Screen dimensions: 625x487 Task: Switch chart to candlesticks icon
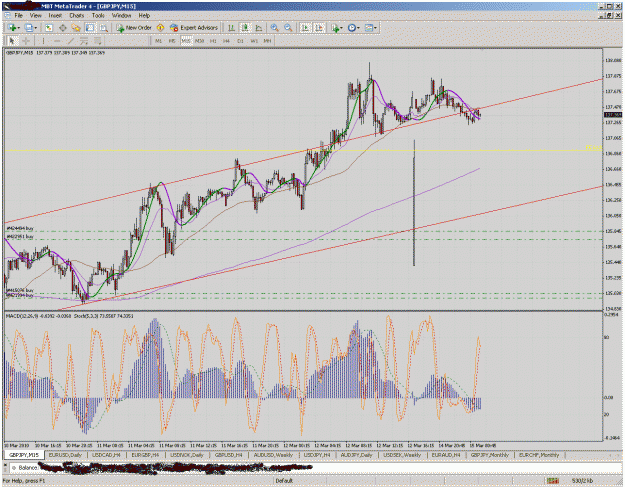245,27
